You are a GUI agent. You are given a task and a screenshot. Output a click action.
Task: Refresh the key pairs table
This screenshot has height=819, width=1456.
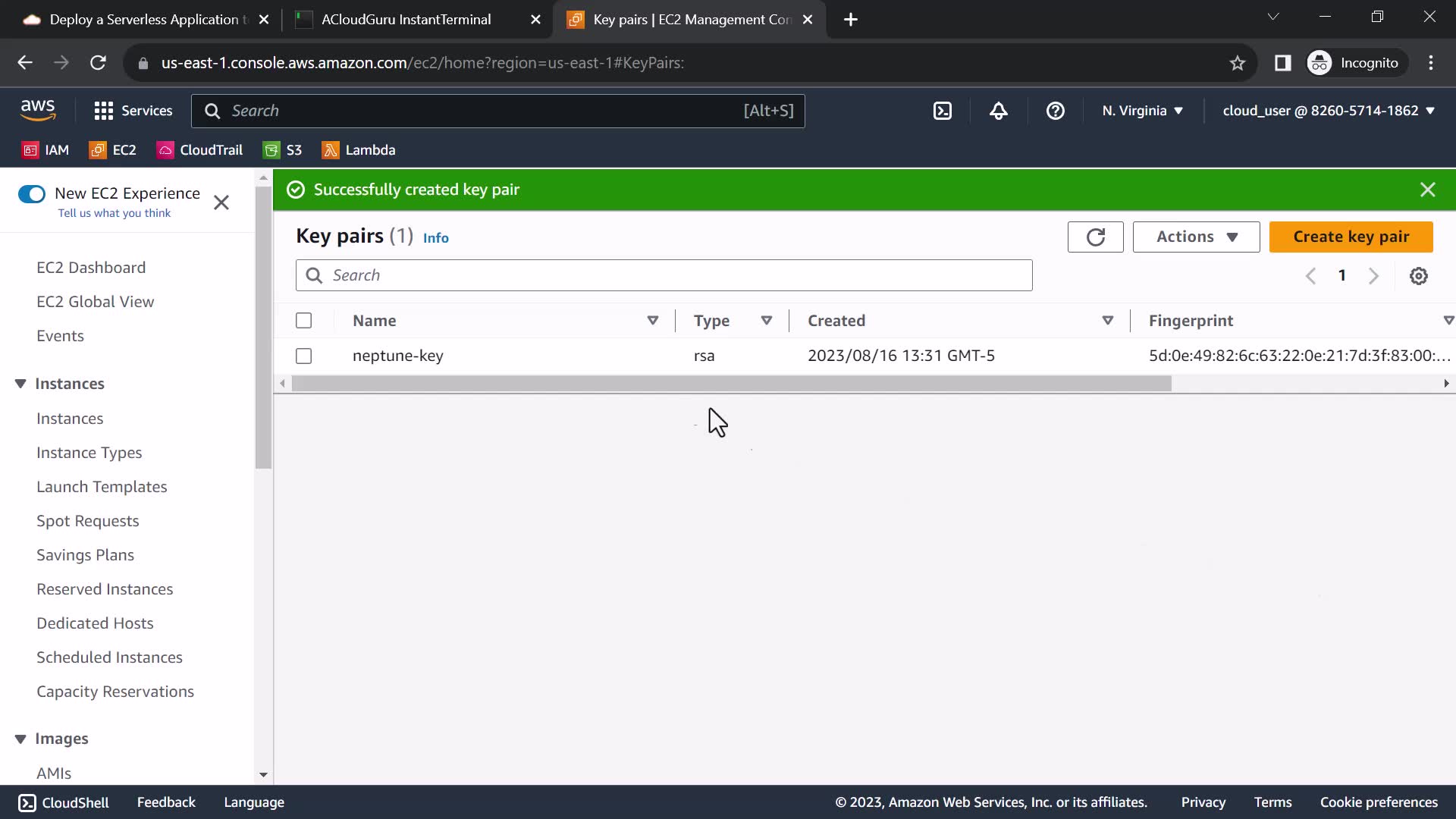[1095, 237]
